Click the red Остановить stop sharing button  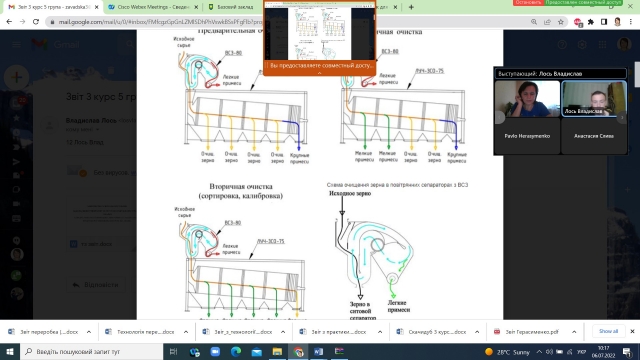[x=528, y=2]
